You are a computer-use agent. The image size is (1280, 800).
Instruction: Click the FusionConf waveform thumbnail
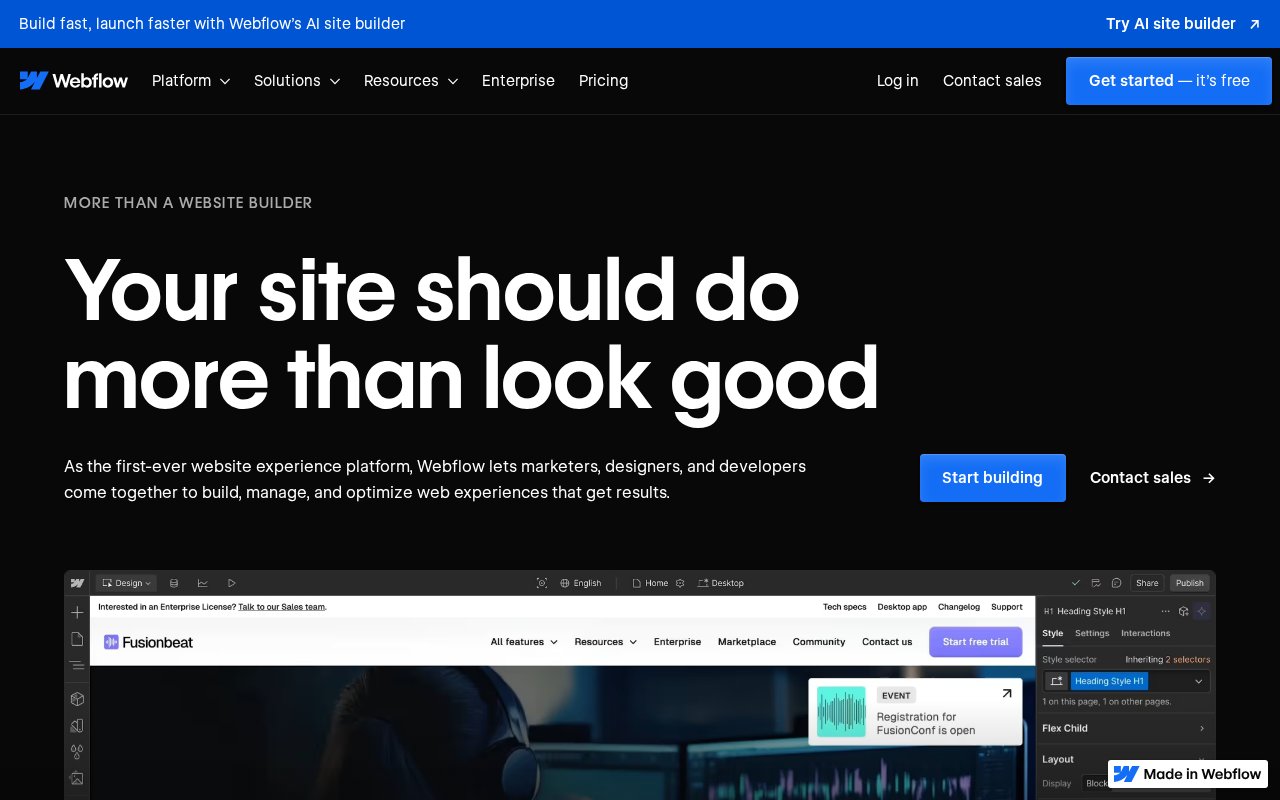(x=841, y=712)
